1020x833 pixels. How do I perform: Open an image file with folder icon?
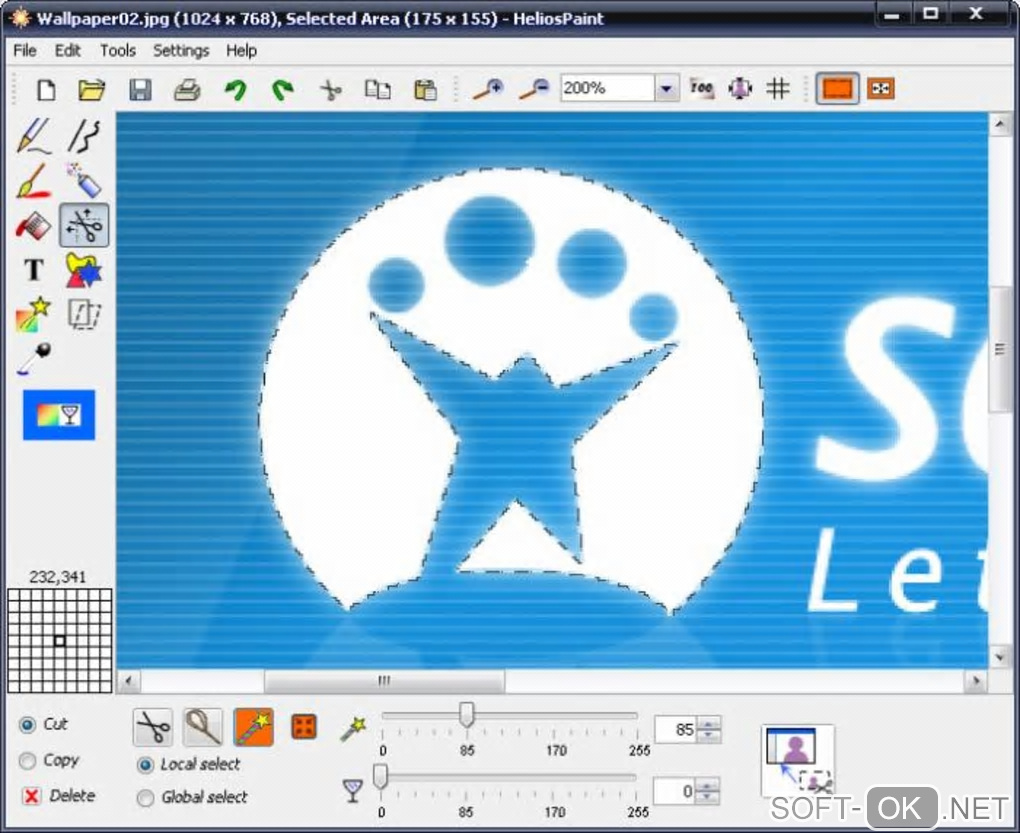click(92, 89)
